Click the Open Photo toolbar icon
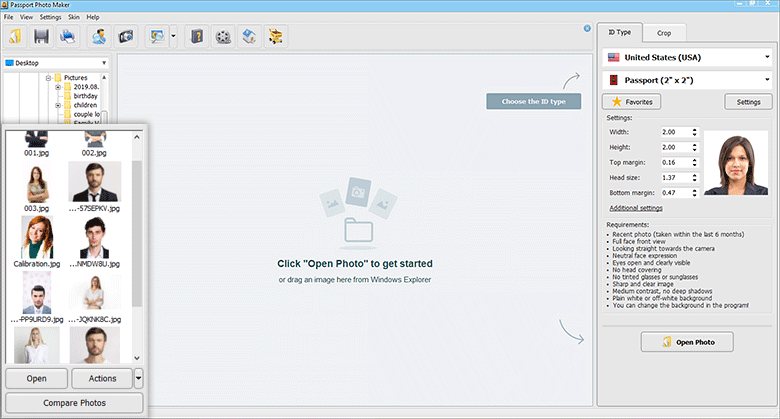This screenshot has height=419, width=780. point(15,36)
